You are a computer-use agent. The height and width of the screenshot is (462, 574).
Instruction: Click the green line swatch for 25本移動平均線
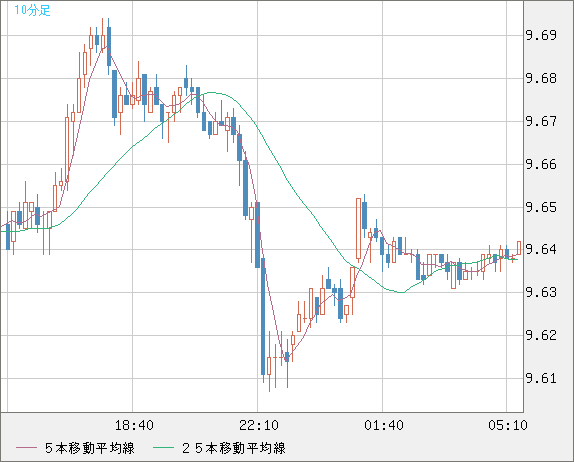pos(163,448)
